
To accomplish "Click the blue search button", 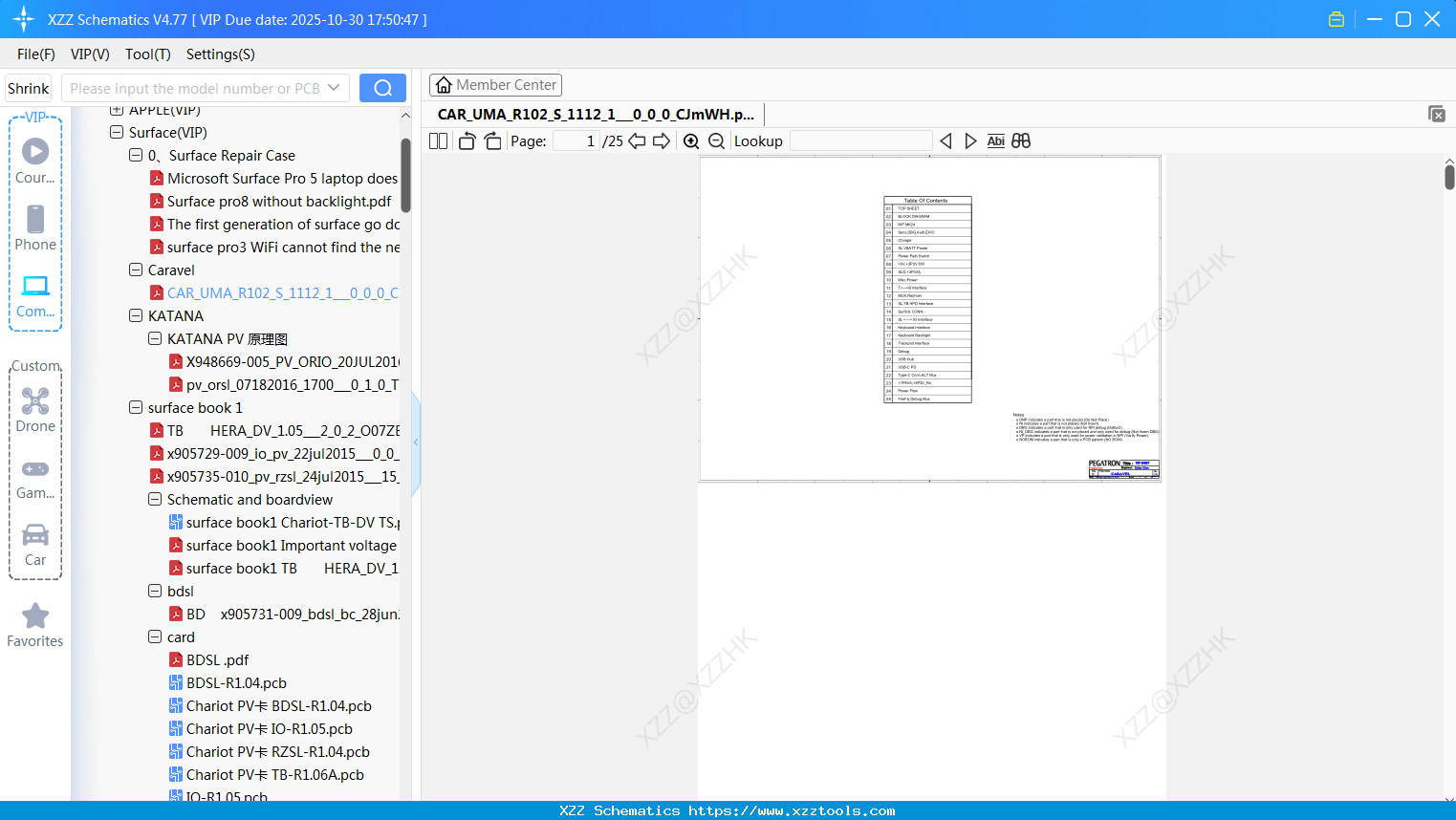I will tap(382, 88).
